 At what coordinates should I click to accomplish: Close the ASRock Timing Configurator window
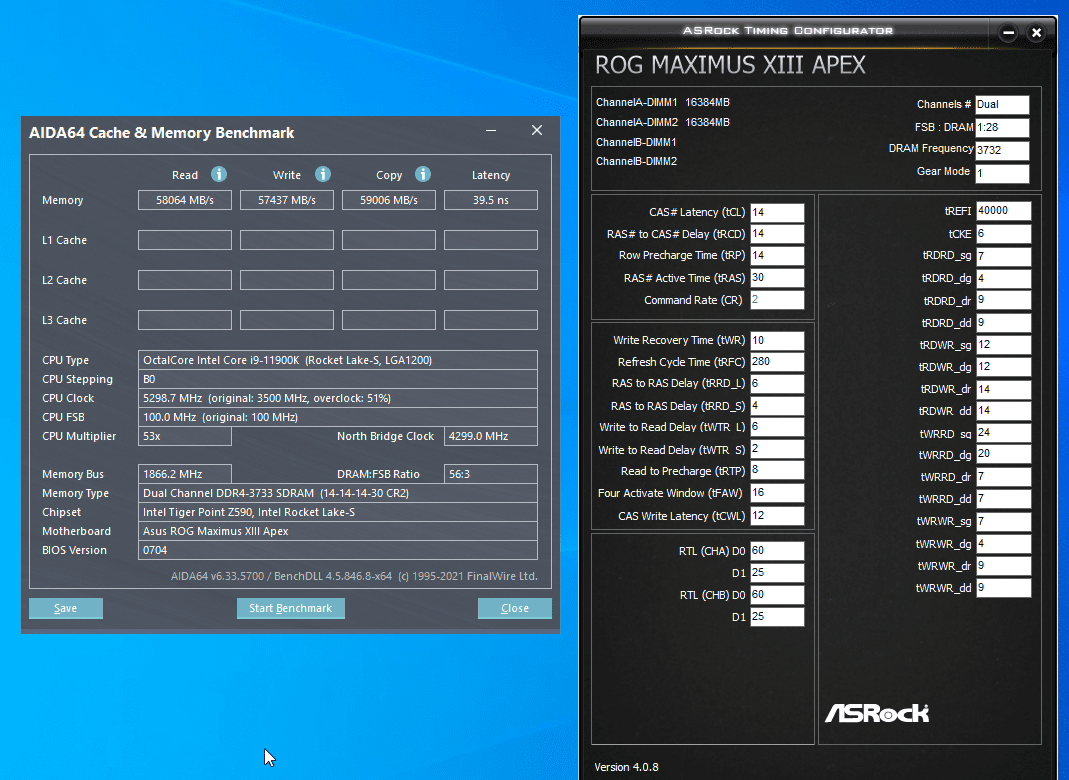[x=1036, y=32]
